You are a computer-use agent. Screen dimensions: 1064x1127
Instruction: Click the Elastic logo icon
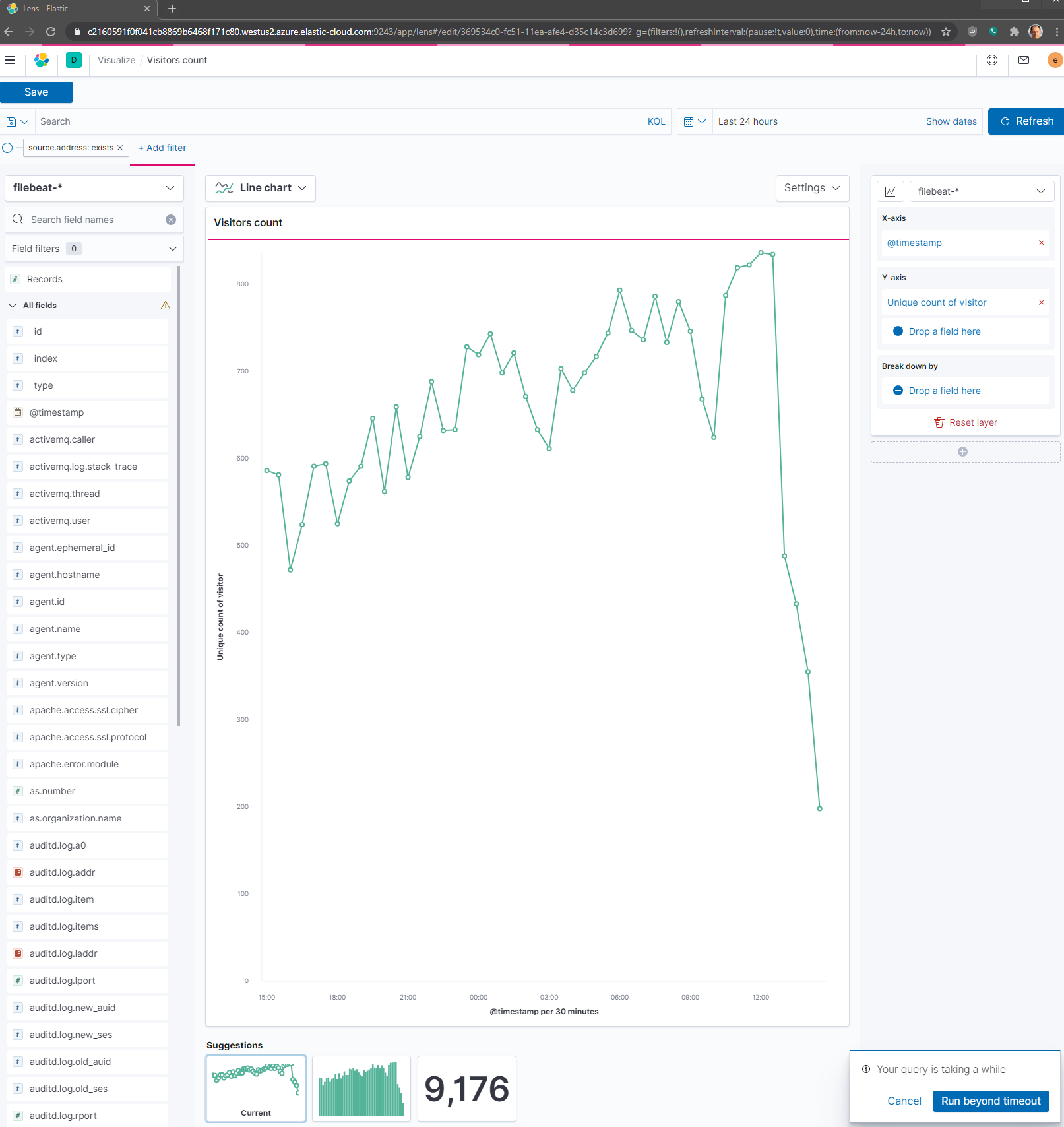tap(42, 60)
